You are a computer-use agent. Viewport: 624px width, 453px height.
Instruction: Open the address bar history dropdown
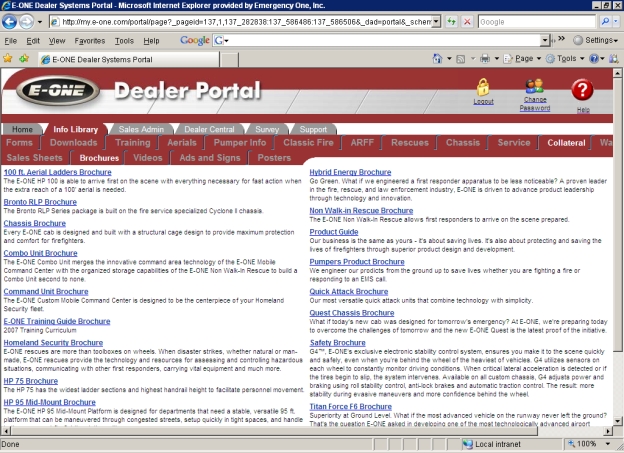click(437, 21)
